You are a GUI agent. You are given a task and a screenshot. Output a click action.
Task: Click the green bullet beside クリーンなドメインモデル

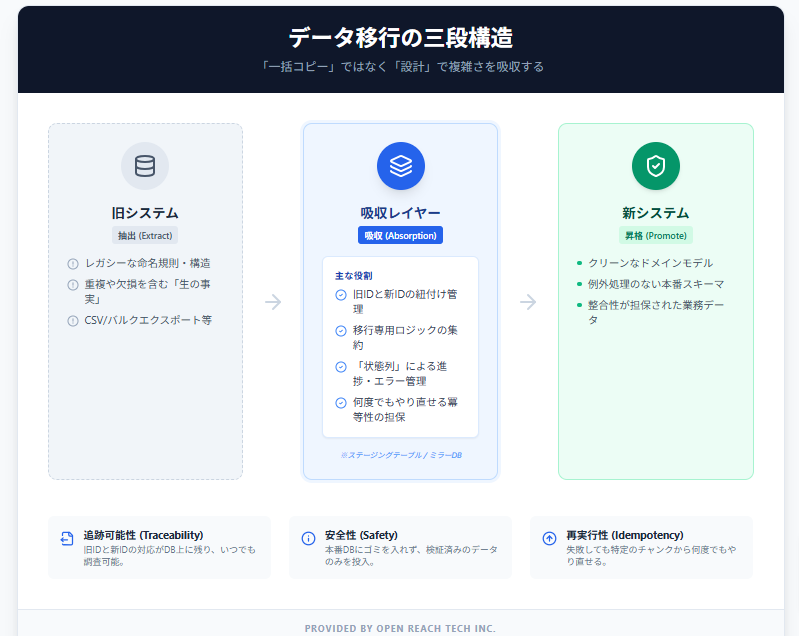point(579,263)
